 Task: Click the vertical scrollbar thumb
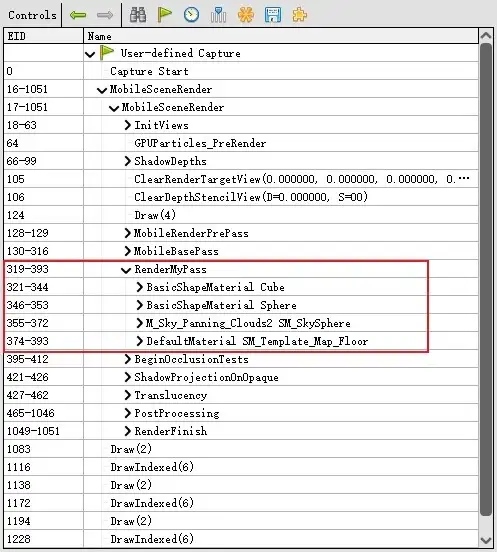pos(486,280)
